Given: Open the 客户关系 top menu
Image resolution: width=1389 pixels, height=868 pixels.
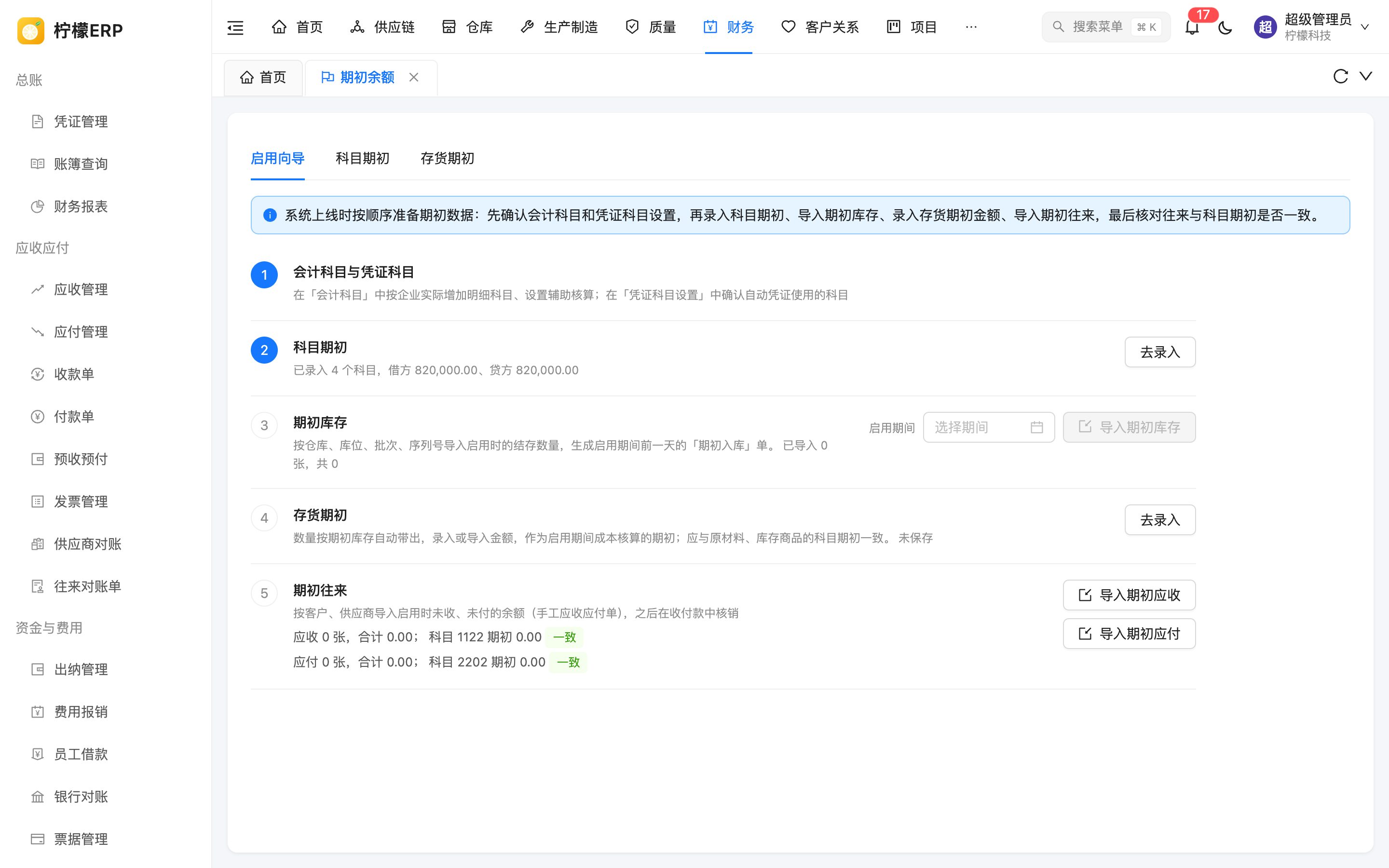Looking at the screenshot, I should coord(820,27).
